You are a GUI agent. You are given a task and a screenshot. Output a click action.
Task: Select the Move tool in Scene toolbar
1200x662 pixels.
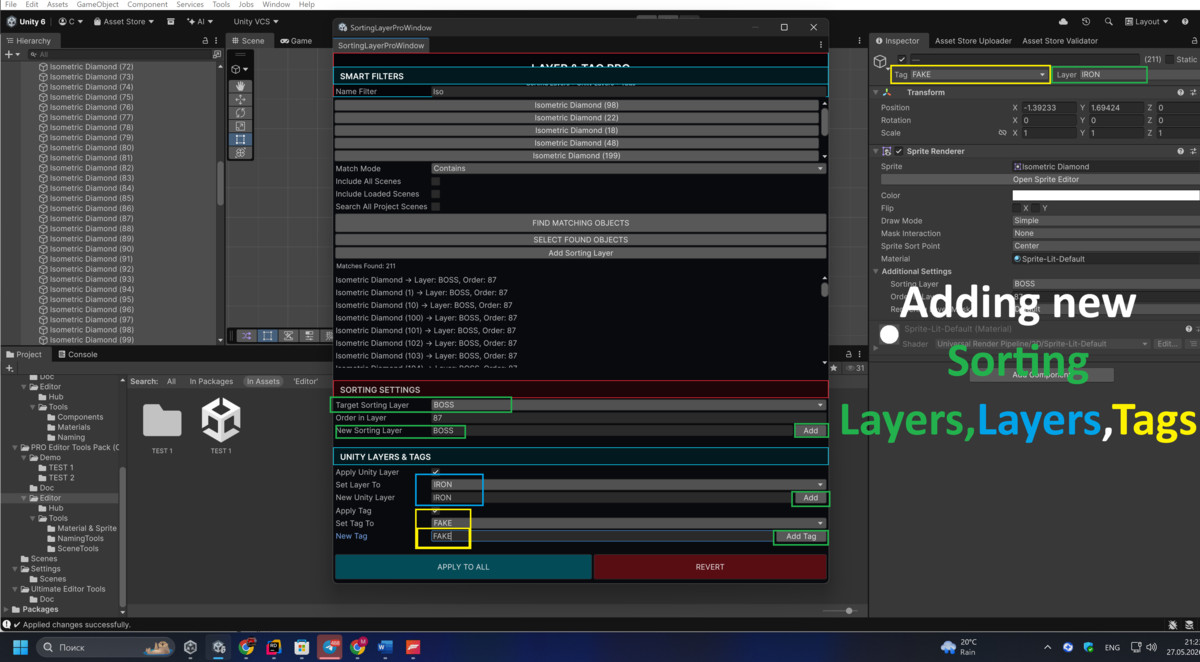240,100
